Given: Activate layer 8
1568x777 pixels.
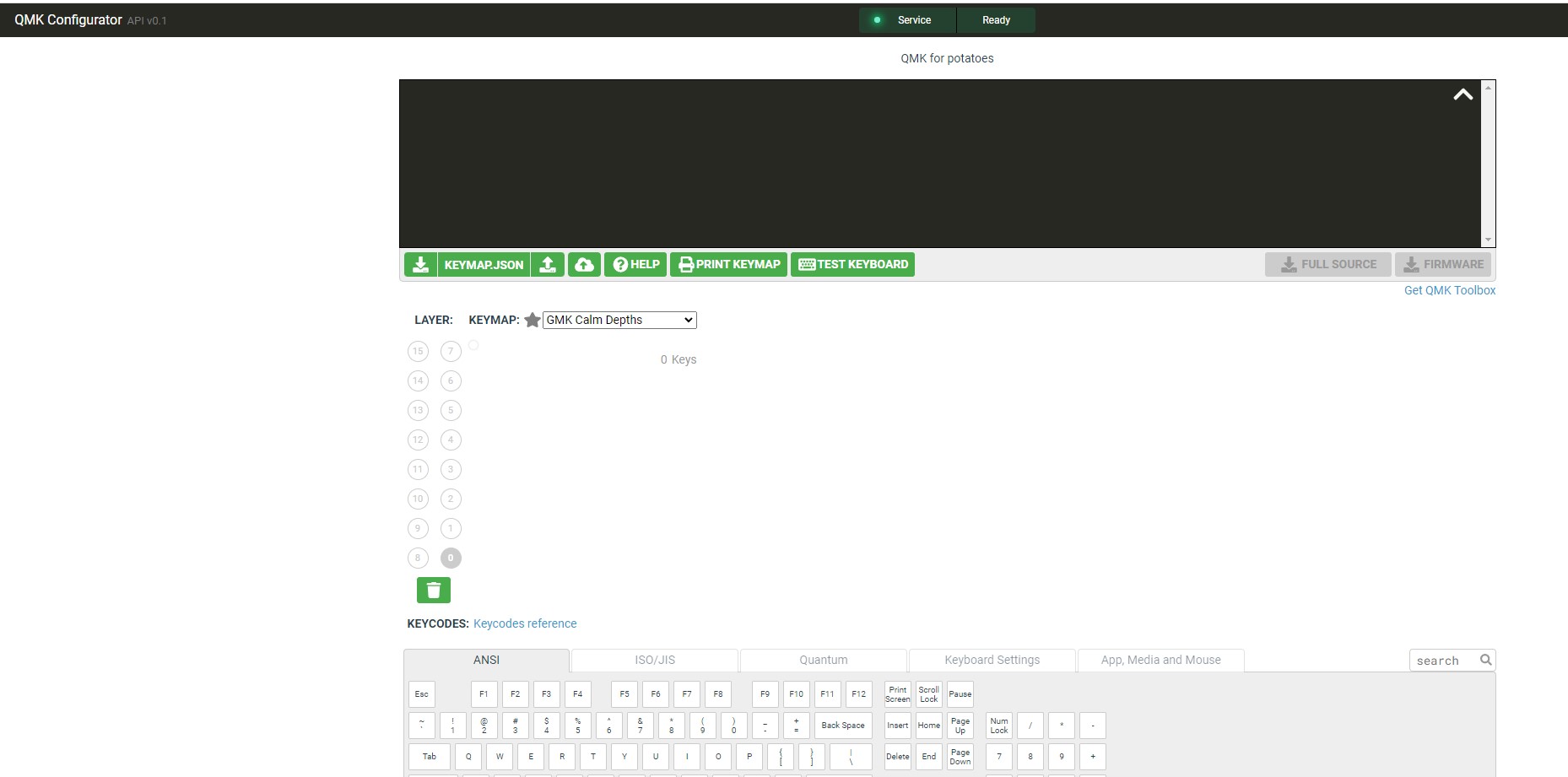Looking at the screenshot, I should [418, 558].
